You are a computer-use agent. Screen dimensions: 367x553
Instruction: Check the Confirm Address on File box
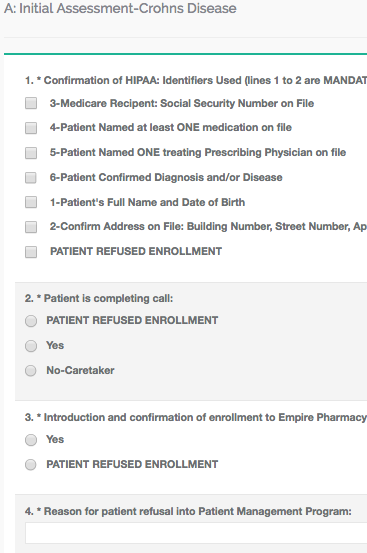point(31,227)
